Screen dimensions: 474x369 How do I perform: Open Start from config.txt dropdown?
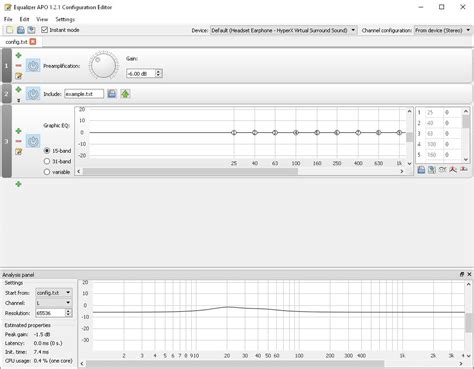click(x=54, y=293)
